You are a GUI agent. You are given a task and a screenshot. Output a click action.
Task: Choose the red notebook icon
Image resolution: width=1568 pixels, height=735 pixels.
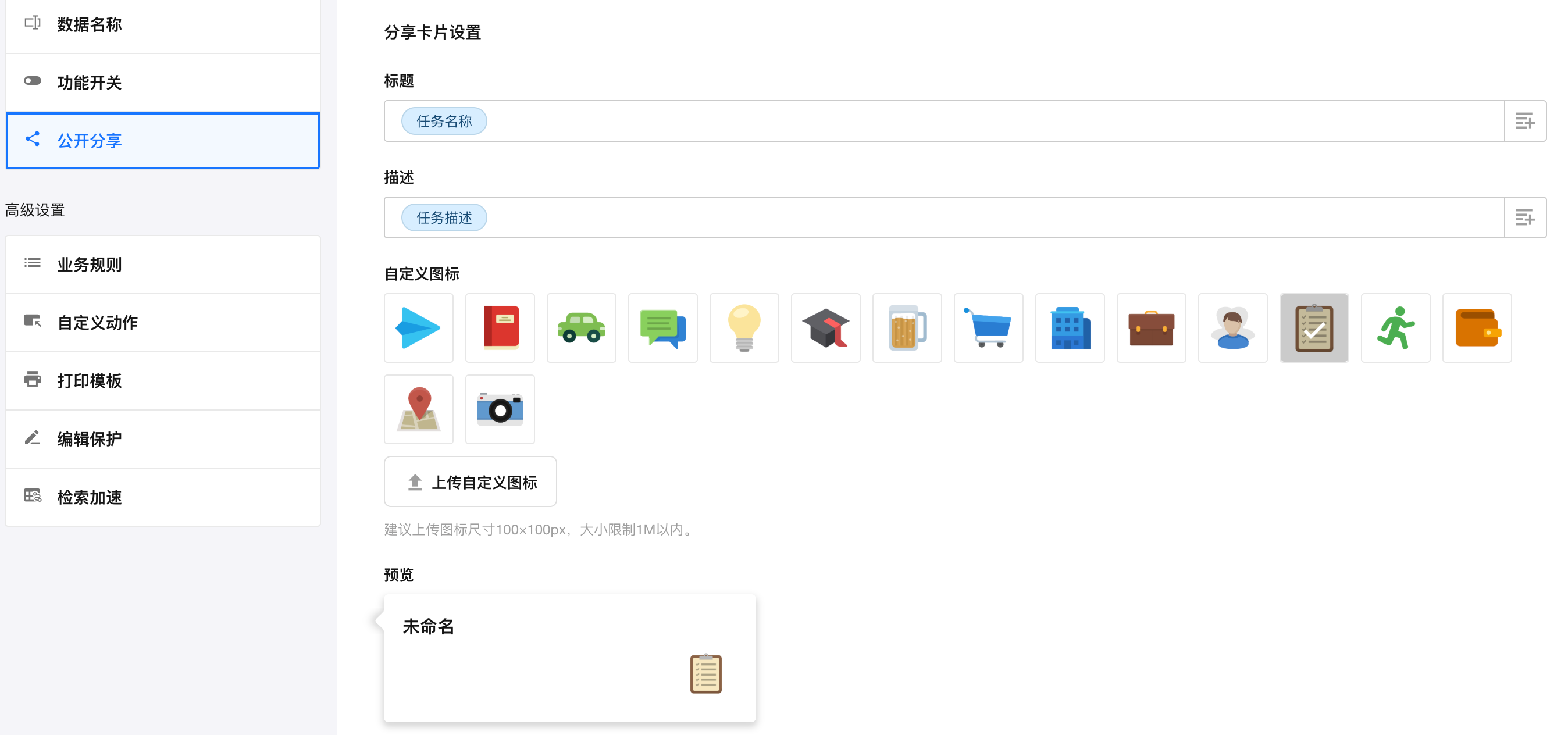(500, 328)
